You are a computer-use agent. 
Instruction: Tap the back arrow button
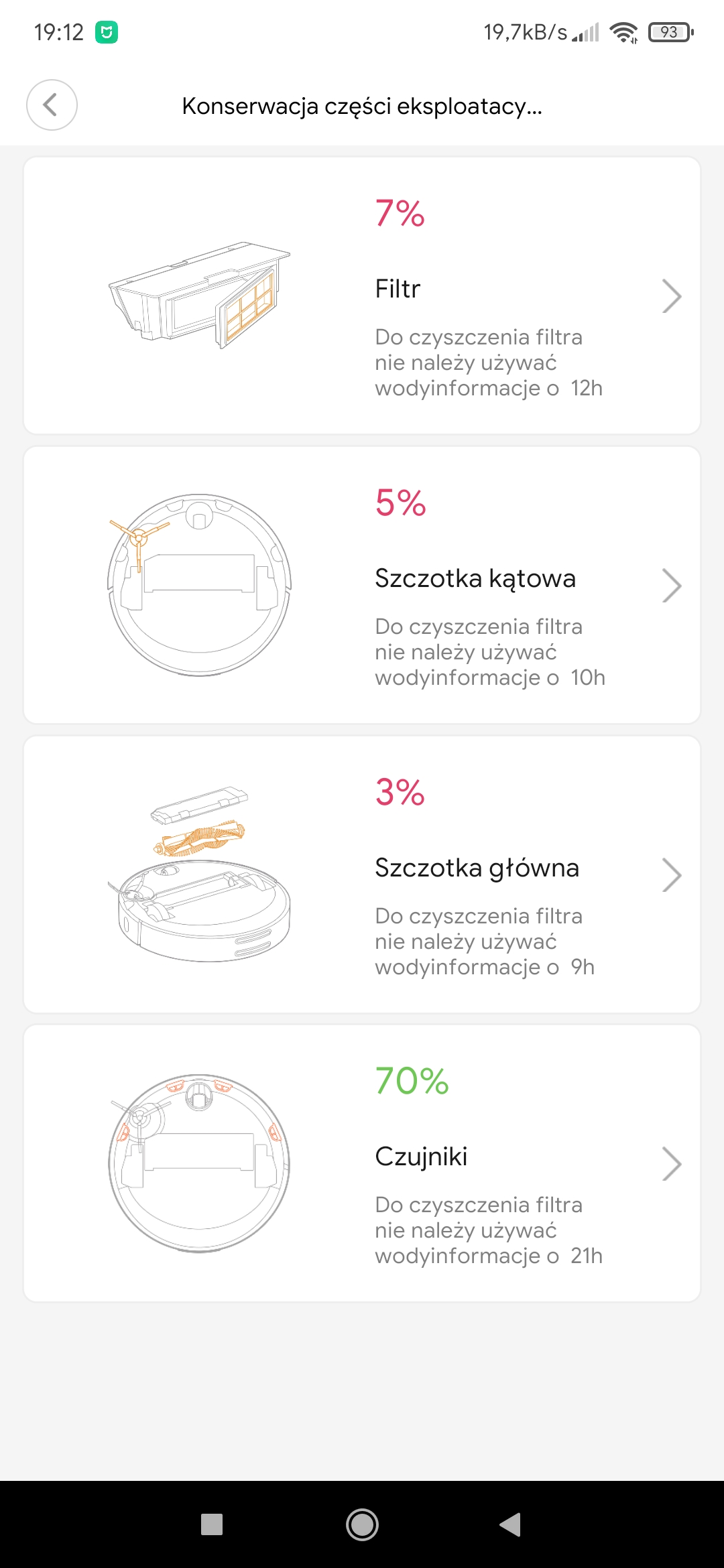(52, 105)
